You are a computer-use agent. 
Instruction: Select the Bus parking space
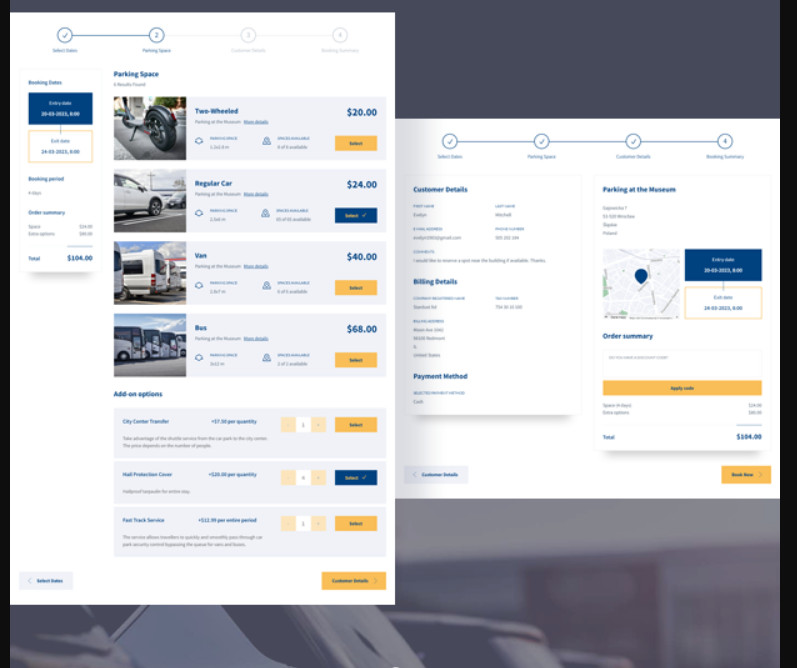356,360
